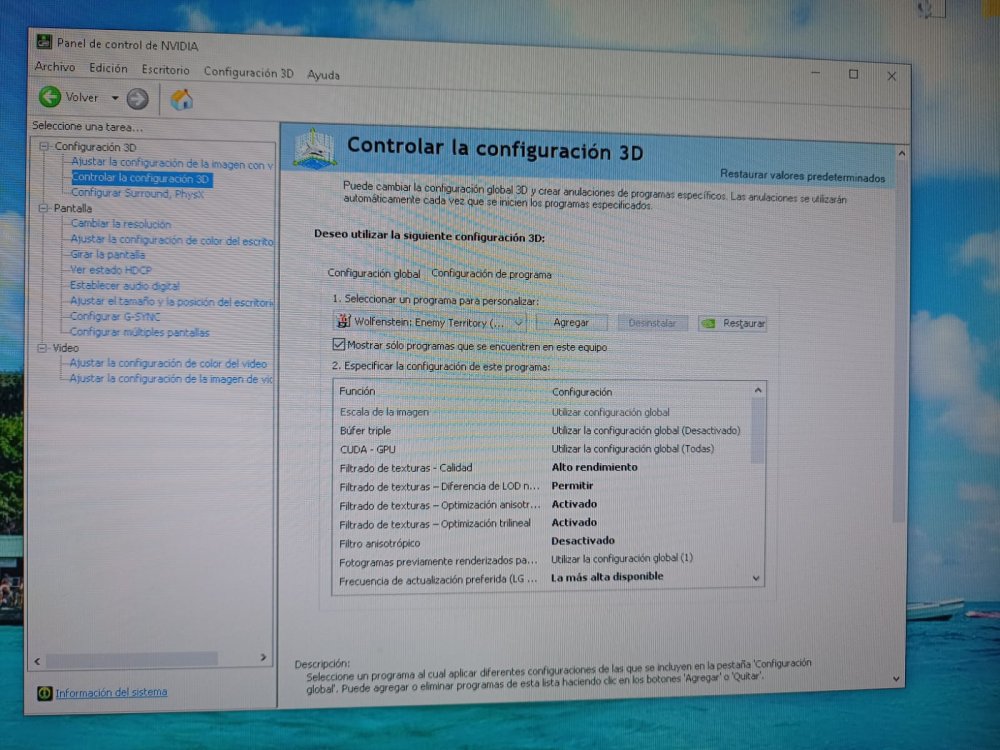
Task: Select Ajustar la configuración de la imagen de vídeo
Action: pyautogui.click(x=170, y=378)
